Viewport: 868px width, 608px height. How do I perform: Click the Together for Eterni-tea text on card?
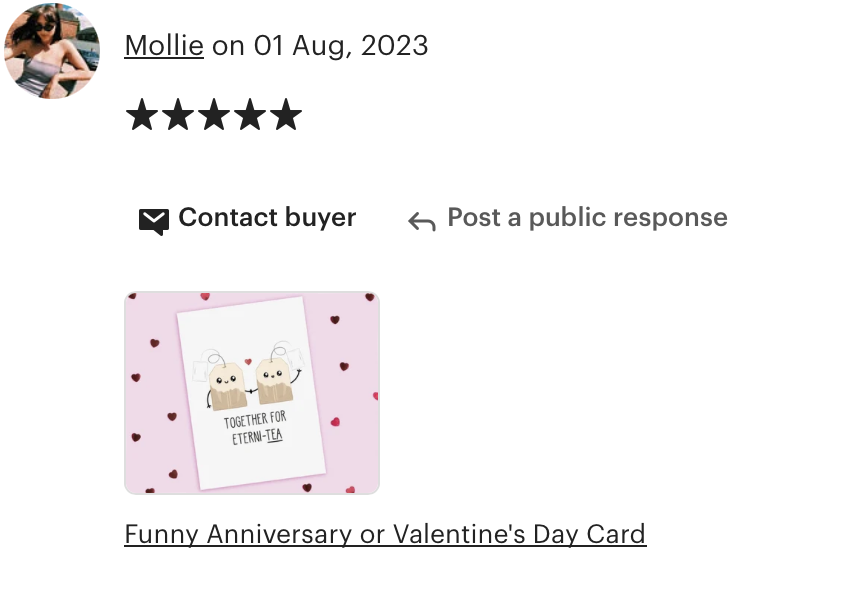[256, 428]
